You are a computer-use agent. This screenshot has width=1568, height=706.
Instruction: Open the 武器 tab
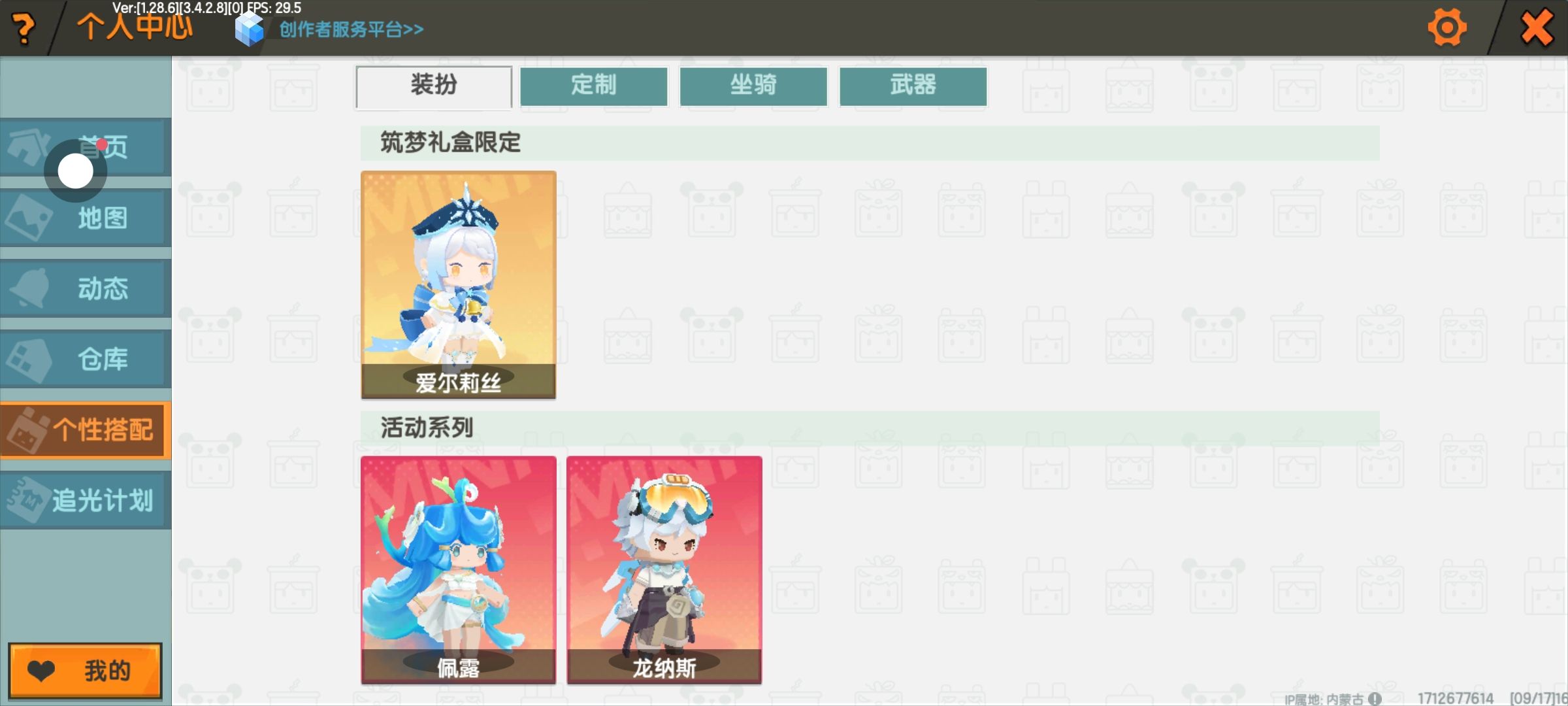(x=913, y=86)
